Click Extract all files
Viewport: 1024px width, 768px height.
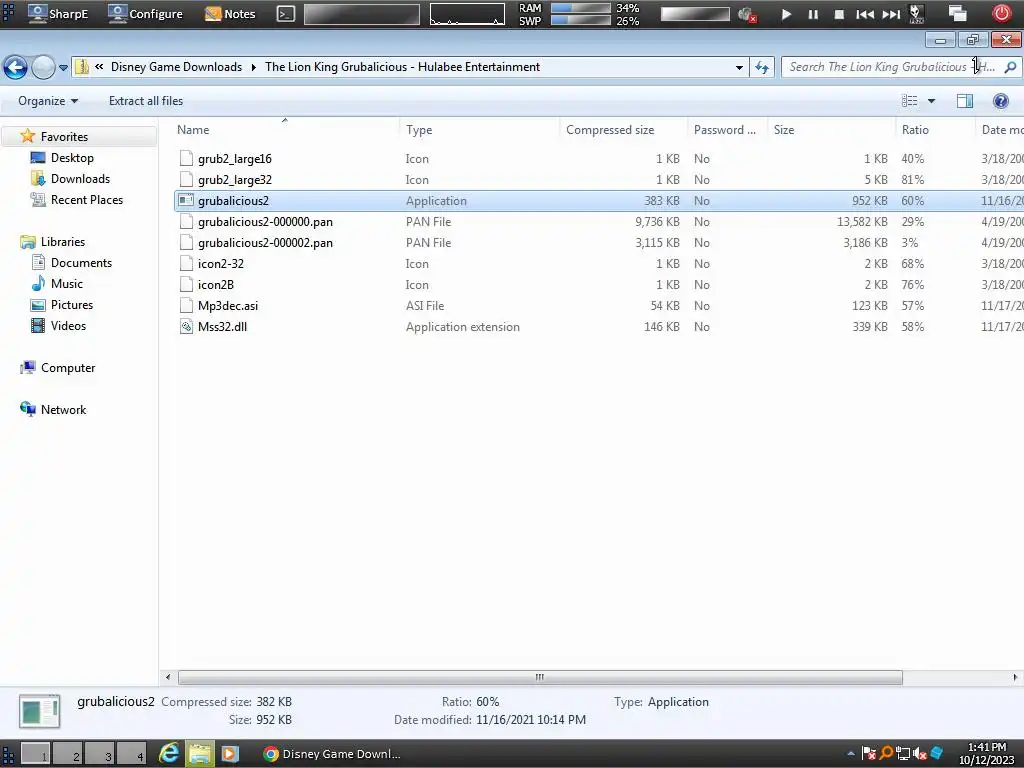[x=146, y=101]
